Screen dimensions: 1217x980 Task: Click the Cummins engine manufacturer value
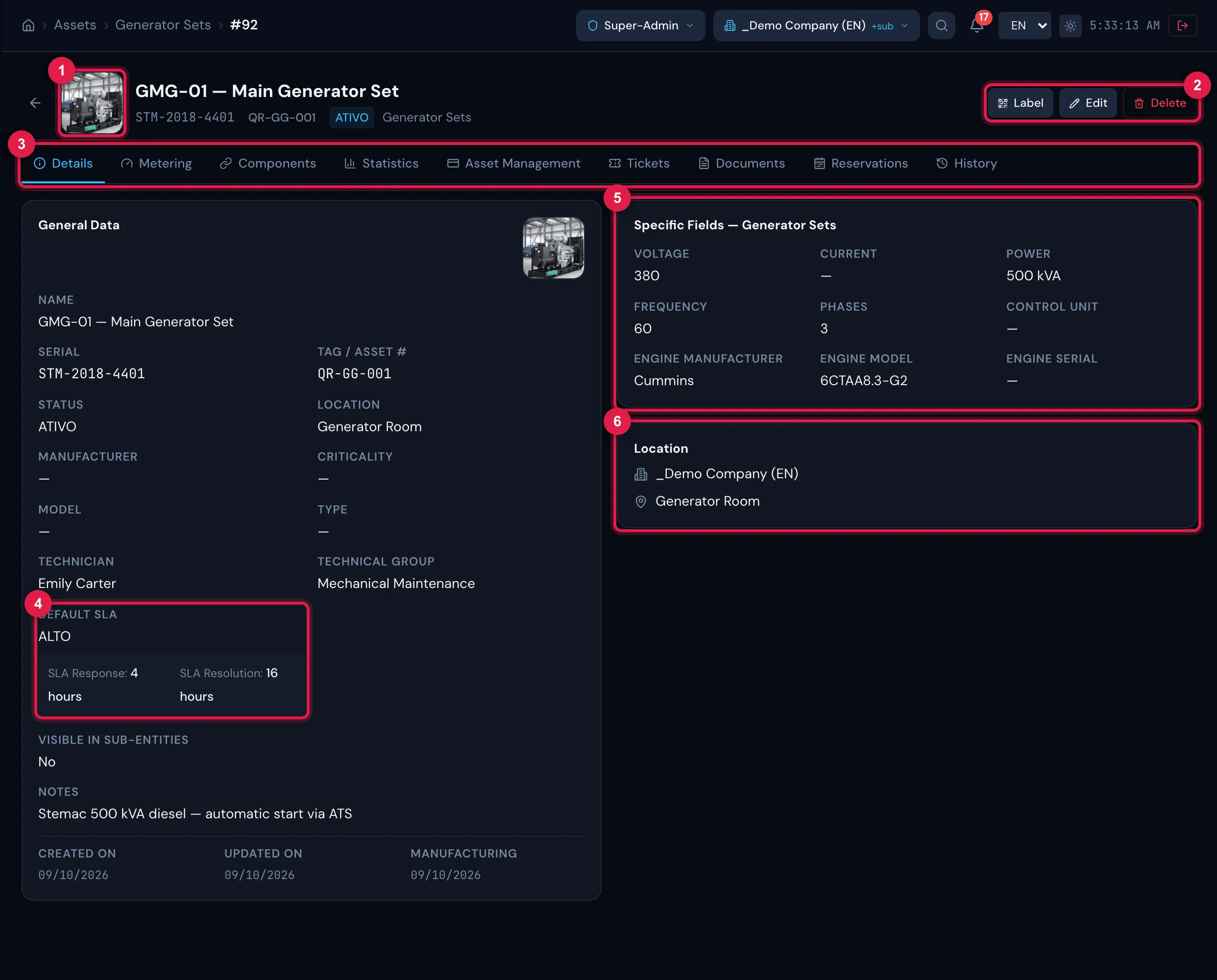click(664, 380)
